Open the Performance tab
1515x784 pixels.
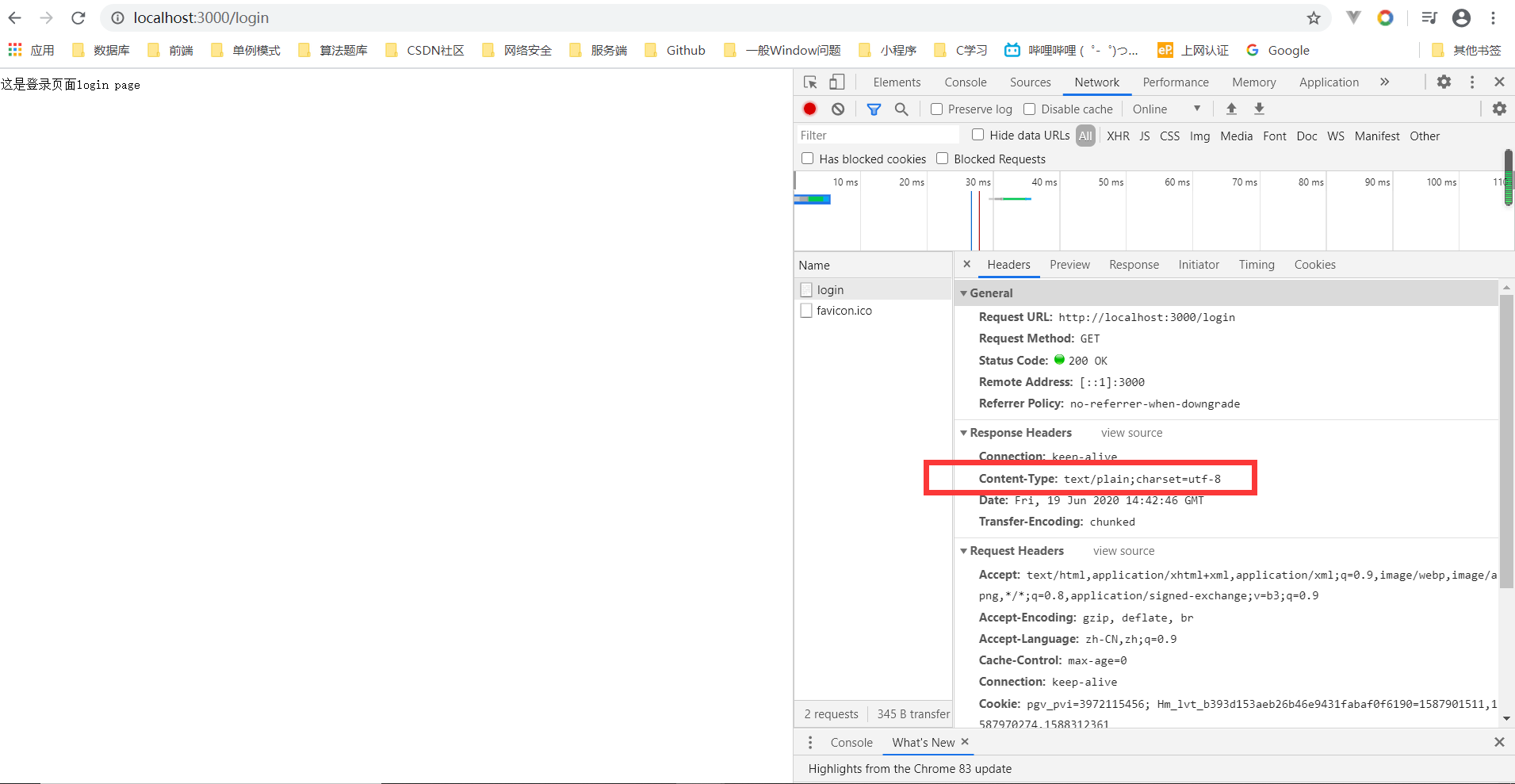click(1176, 82)
